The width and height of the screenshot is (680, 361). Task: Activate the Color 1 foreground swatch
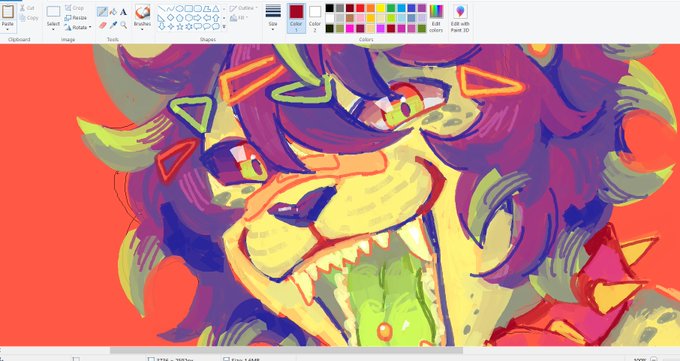(x=296, y=18)
